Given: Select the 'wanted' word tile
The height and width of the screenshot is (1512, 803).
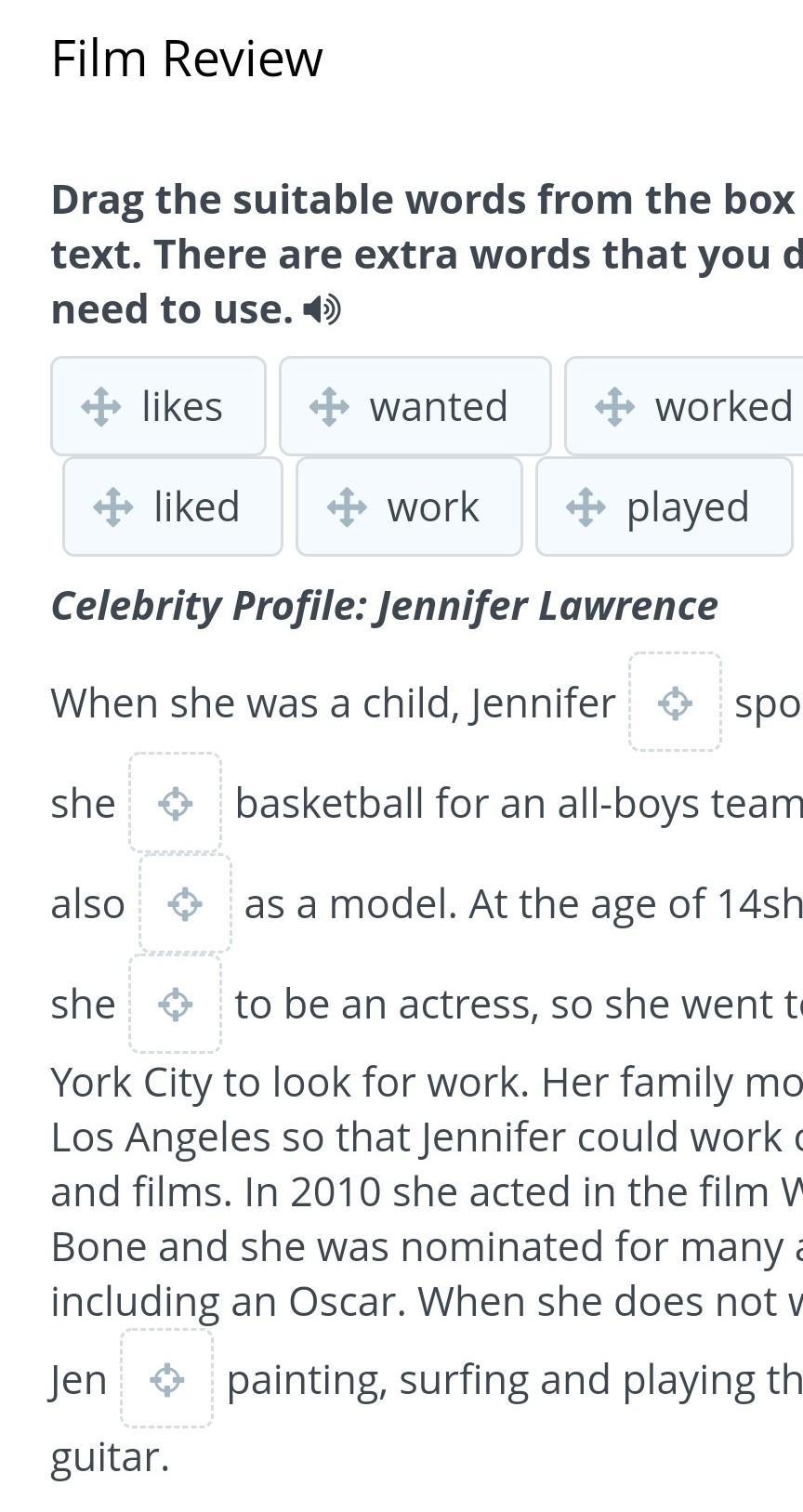Looking at the screenshot, I should pyautogui.click(x=415, y=406).
